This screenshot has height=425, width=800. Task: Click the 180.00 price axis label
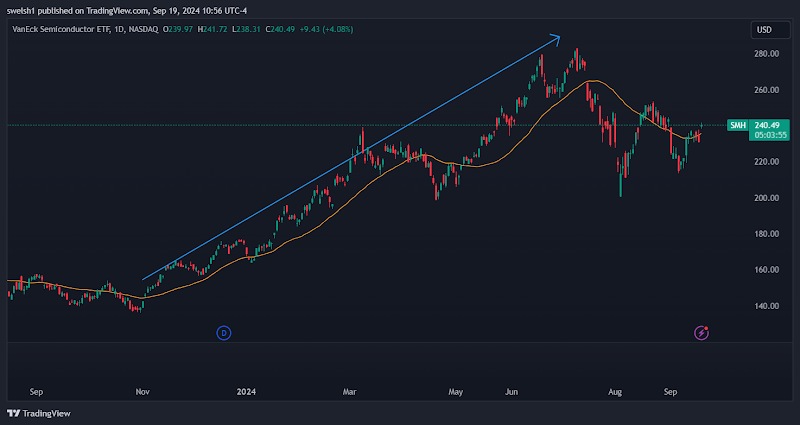pos(766,234)
